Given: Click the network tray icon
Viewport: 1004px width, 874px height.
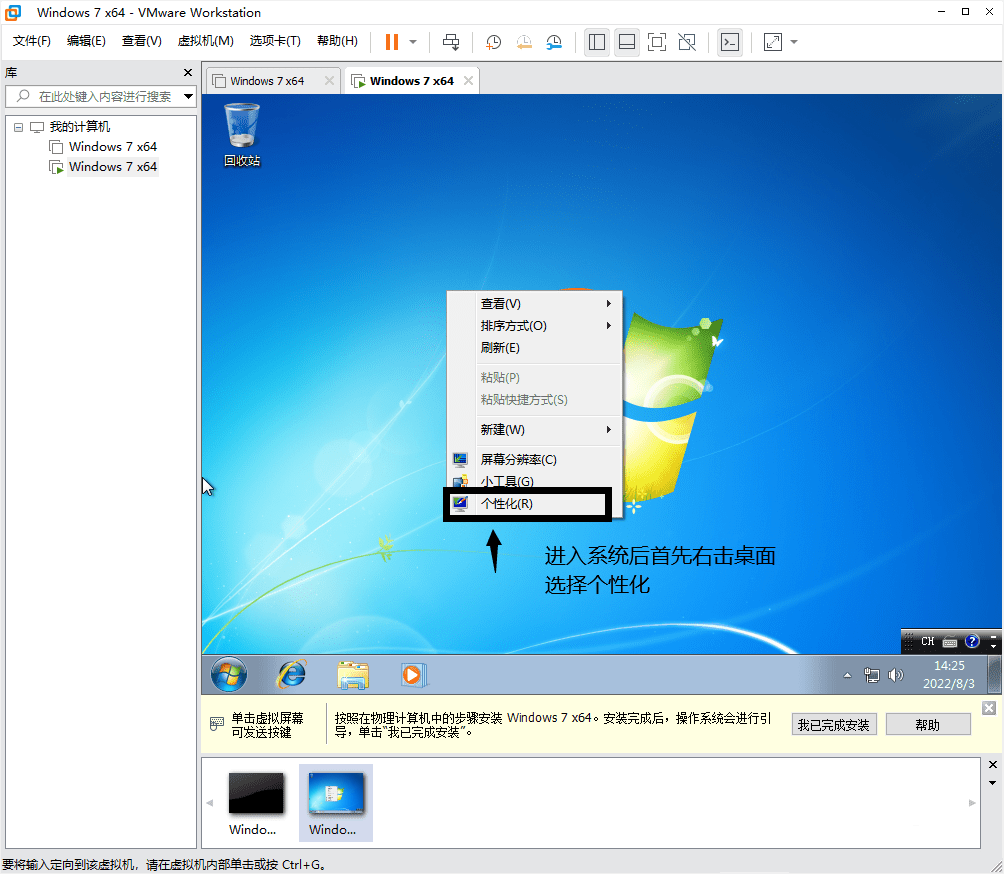Looking at the screenshot, I should (871, 676).
